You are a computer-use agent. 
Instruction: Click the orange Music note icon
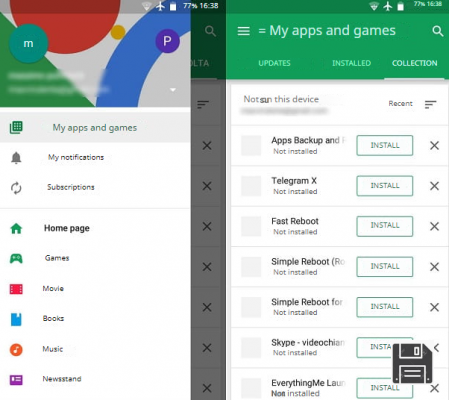tap(16, 349)
